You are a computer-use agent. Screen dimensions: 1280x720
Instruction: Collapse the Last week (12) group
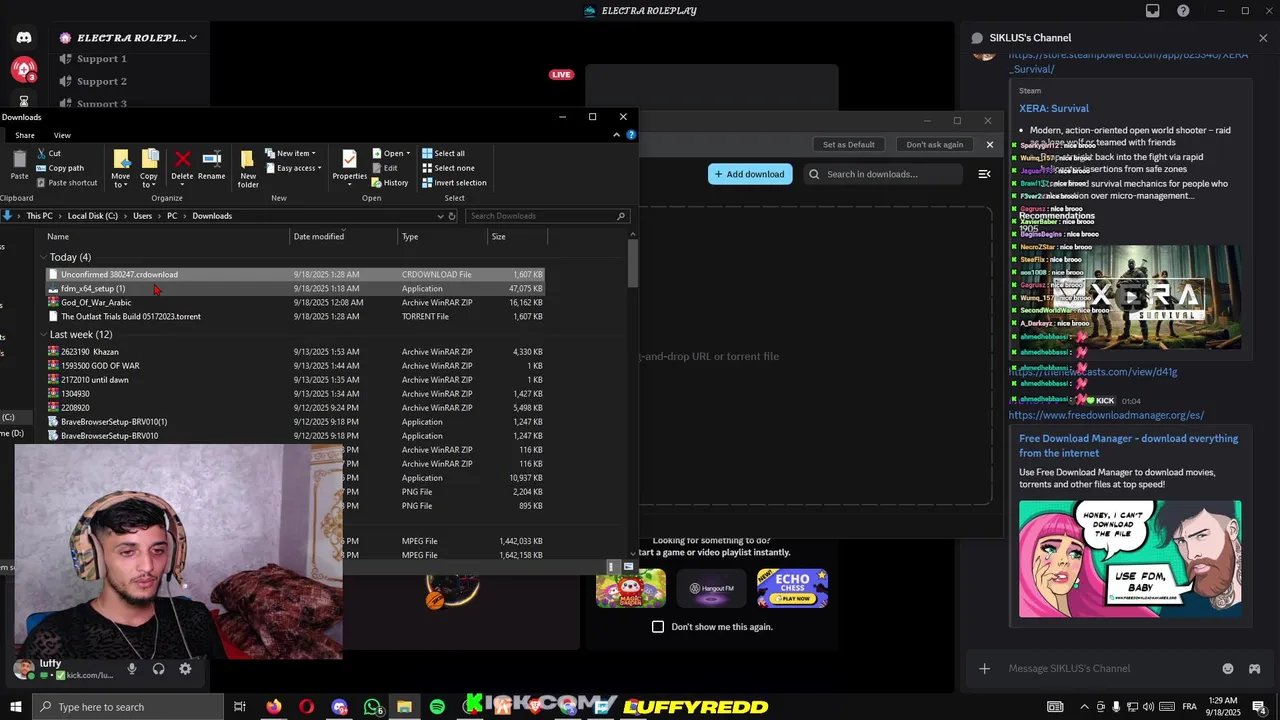click(44, 334)
